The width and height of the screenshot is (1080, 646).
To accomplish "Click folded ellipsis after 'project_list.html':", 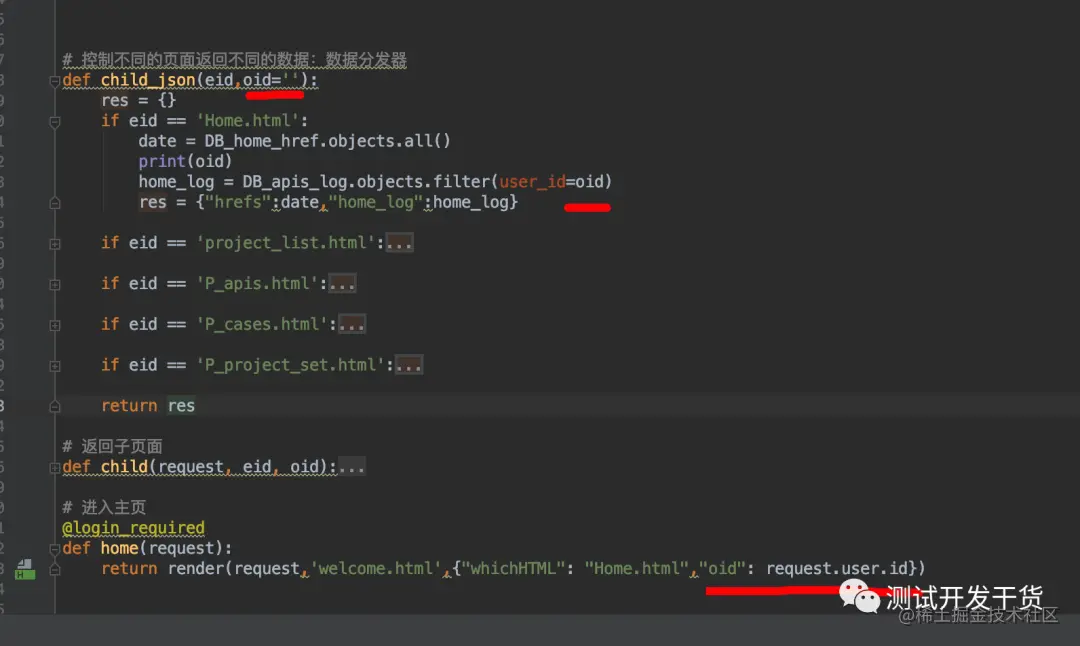I will pos(399,243).
